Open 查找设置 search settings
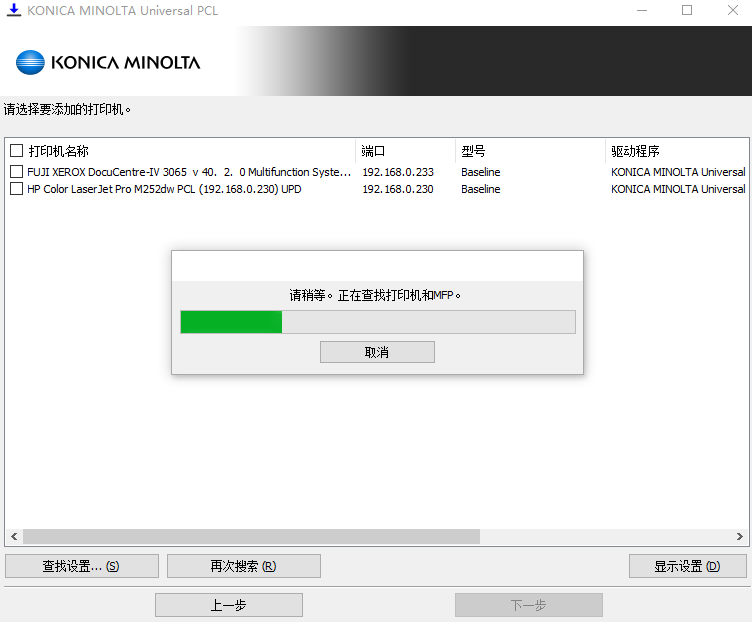The width and height of the screenshot is (752, 622). pos(82,566)
